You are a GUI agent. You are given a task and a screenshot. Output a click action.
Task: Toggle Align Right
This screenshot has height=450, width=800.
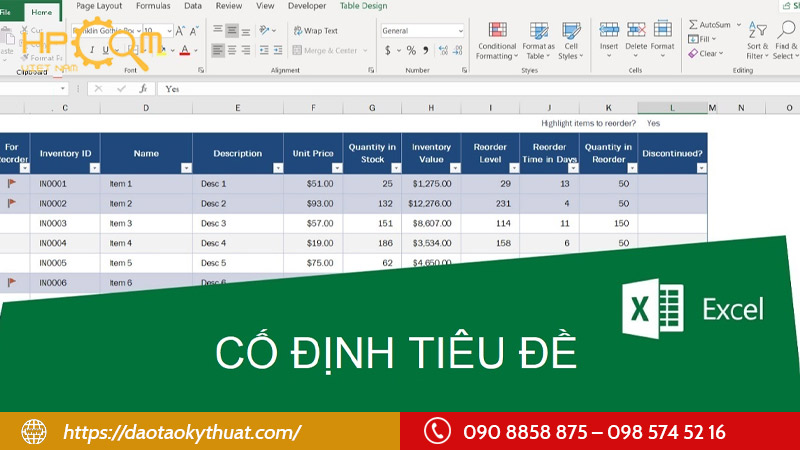pyautogui.click(x=246, y=50)
